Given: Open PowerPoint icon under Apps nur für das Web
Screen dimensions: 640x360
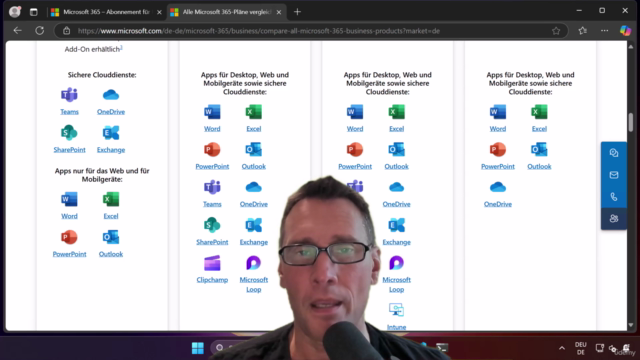Looking at the screenshot, I should (69, 237).
